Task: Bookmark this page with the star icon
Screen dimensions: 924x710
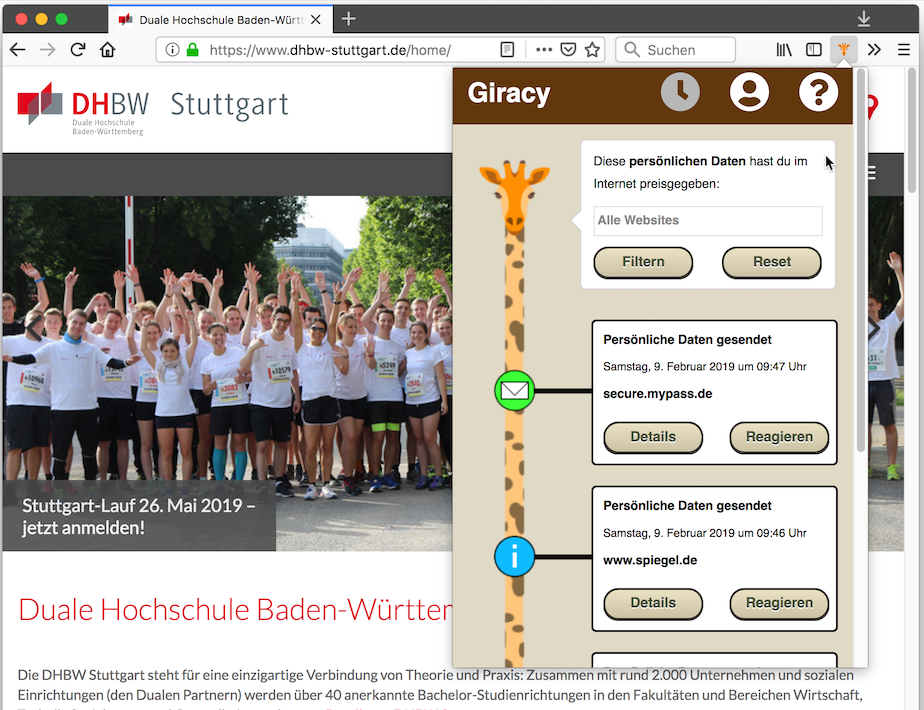Action: point(592,49)
